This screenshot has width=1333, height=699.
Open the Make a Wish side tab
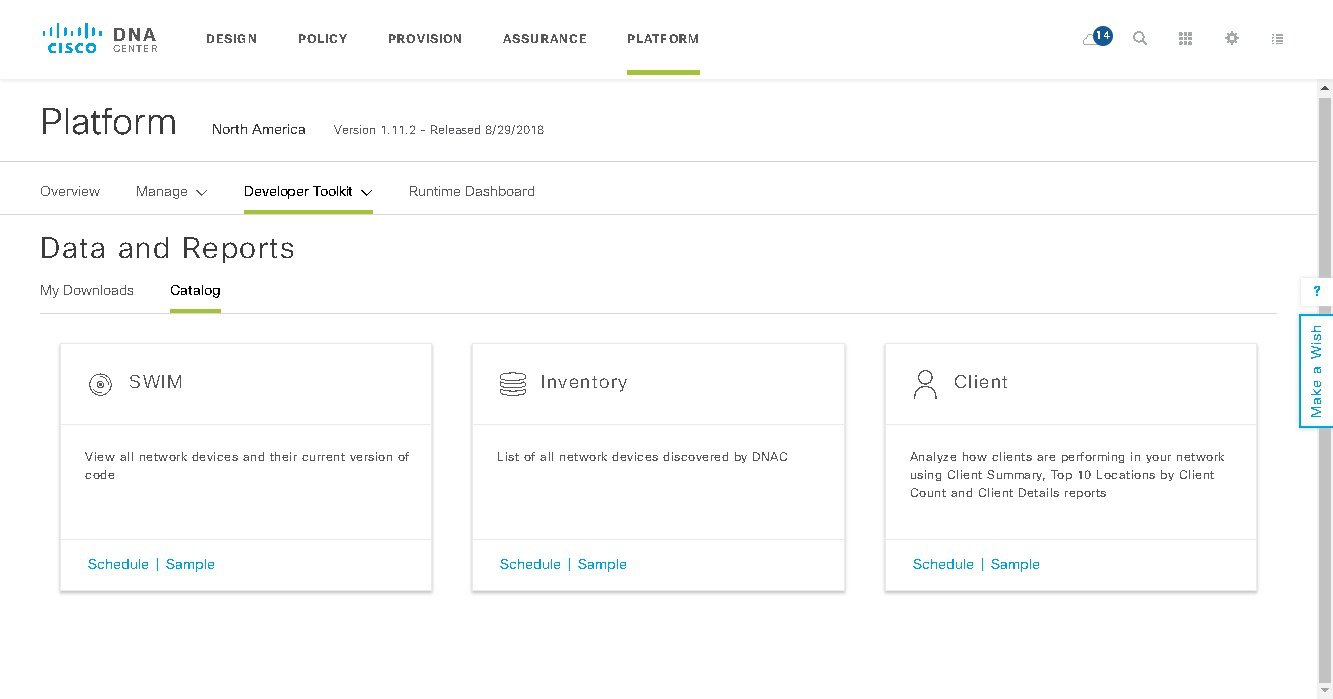[1316, 371]
